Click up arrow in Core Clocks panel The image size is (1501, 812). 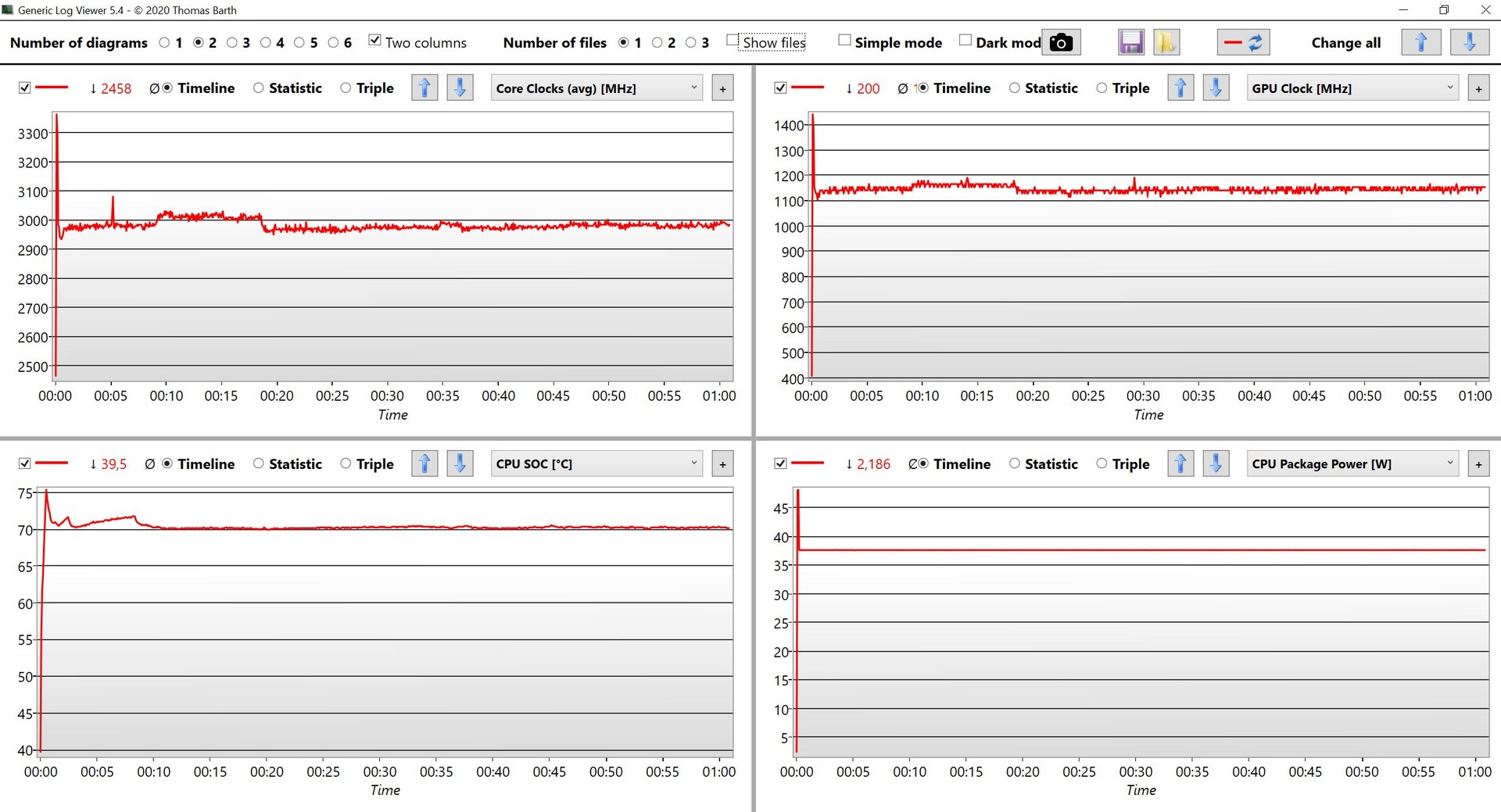pyautogui.click(x=425, y=88)
